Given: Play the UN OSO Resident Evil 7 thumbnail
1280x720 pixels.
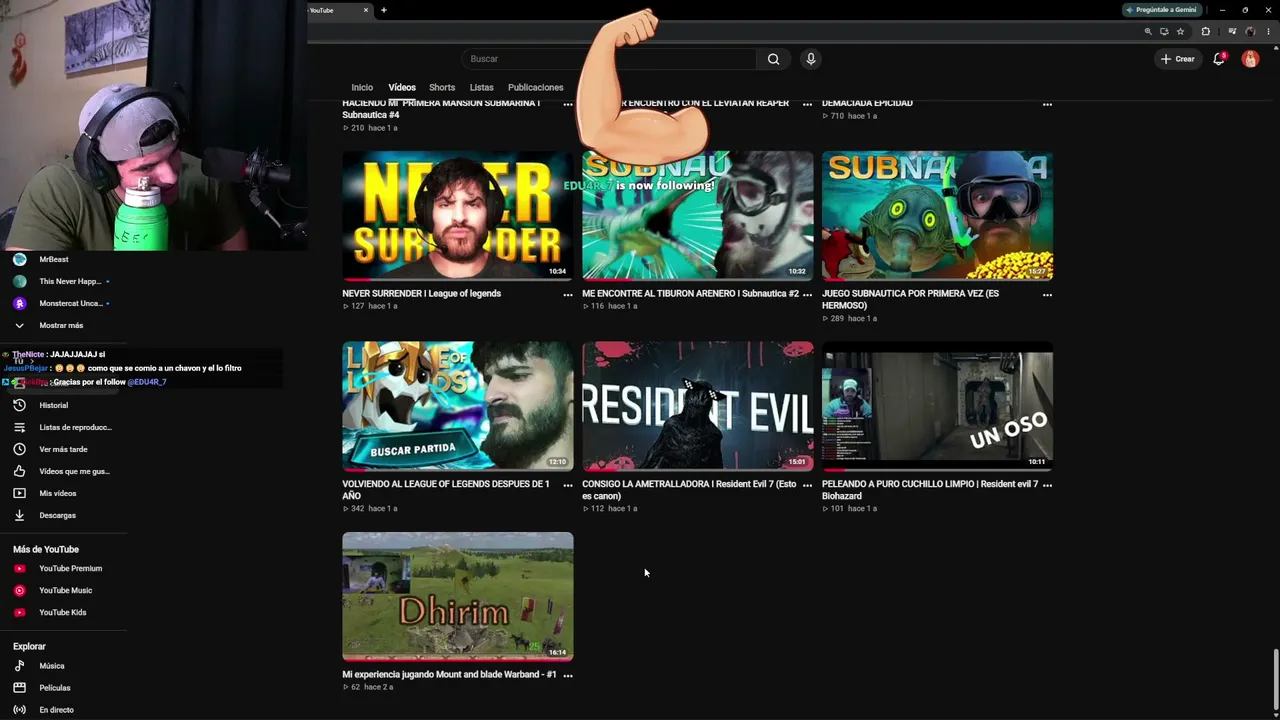Looking at the screenshot, I should coord(937,406).
